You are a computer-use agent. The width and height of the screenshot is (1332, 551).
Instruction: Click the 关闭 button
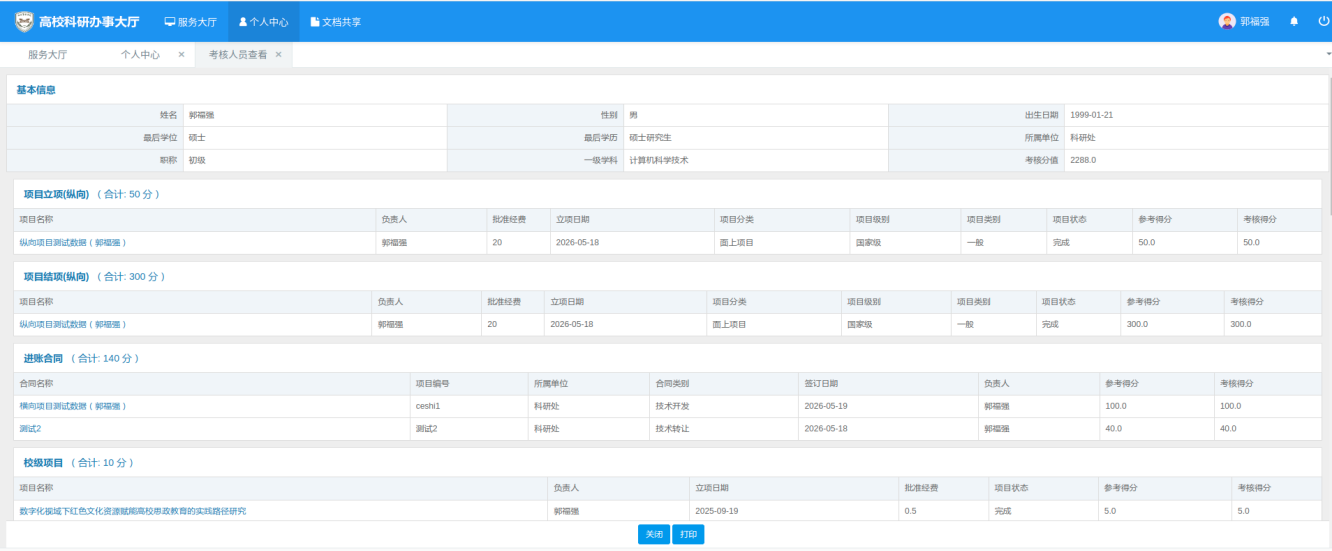pyautogui.click(x=654, y=535)
